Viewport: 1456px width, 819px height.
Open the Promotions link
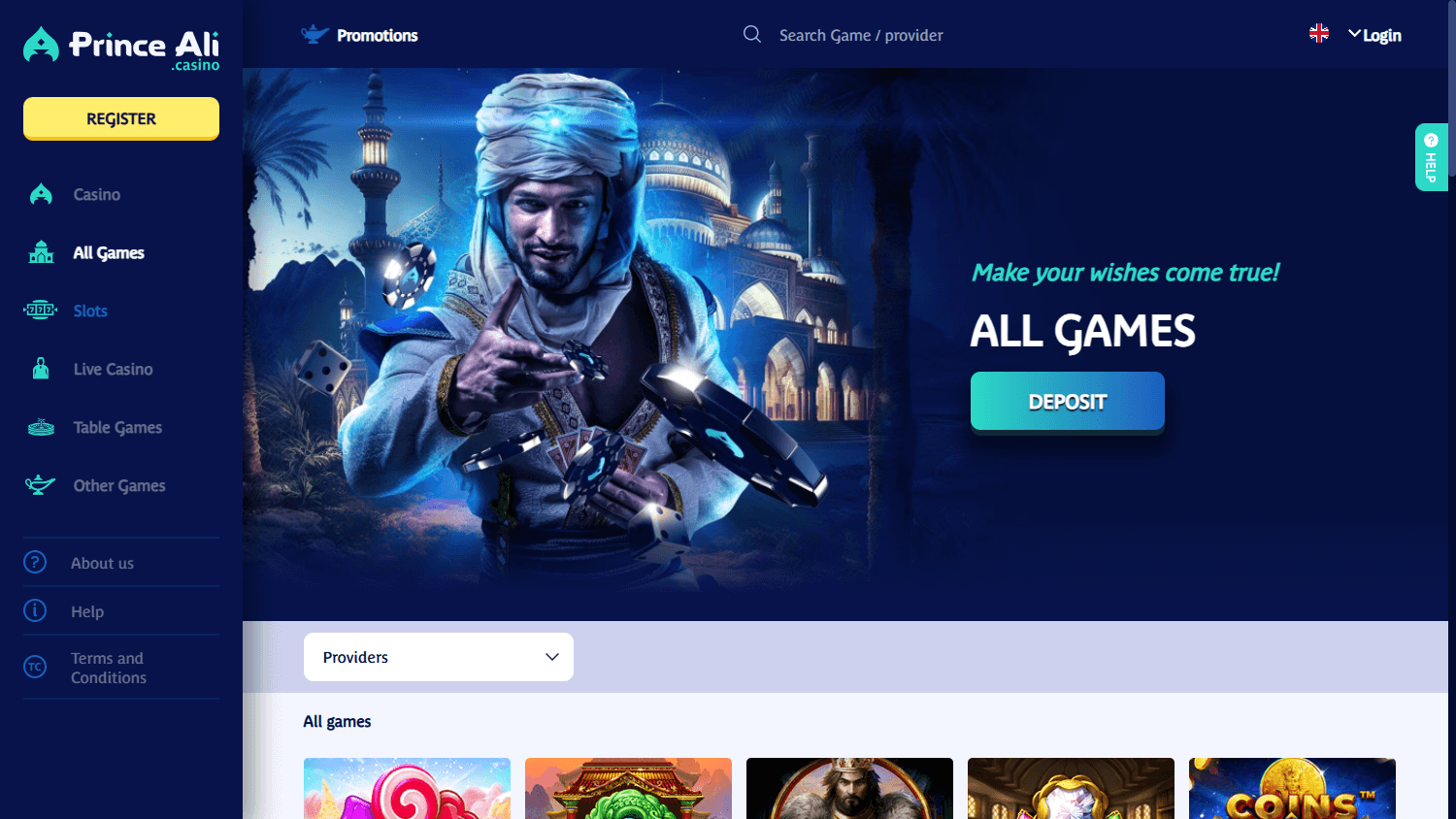coord(378,35)
